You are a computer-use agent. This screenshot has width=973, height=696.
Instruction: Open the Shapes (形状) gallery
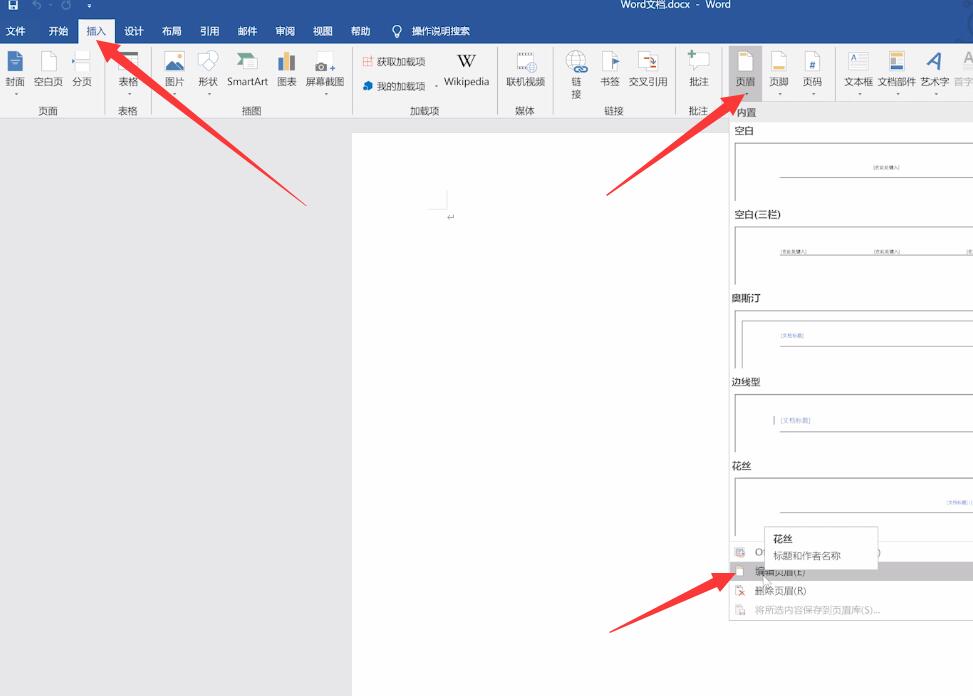coord(208,69)
